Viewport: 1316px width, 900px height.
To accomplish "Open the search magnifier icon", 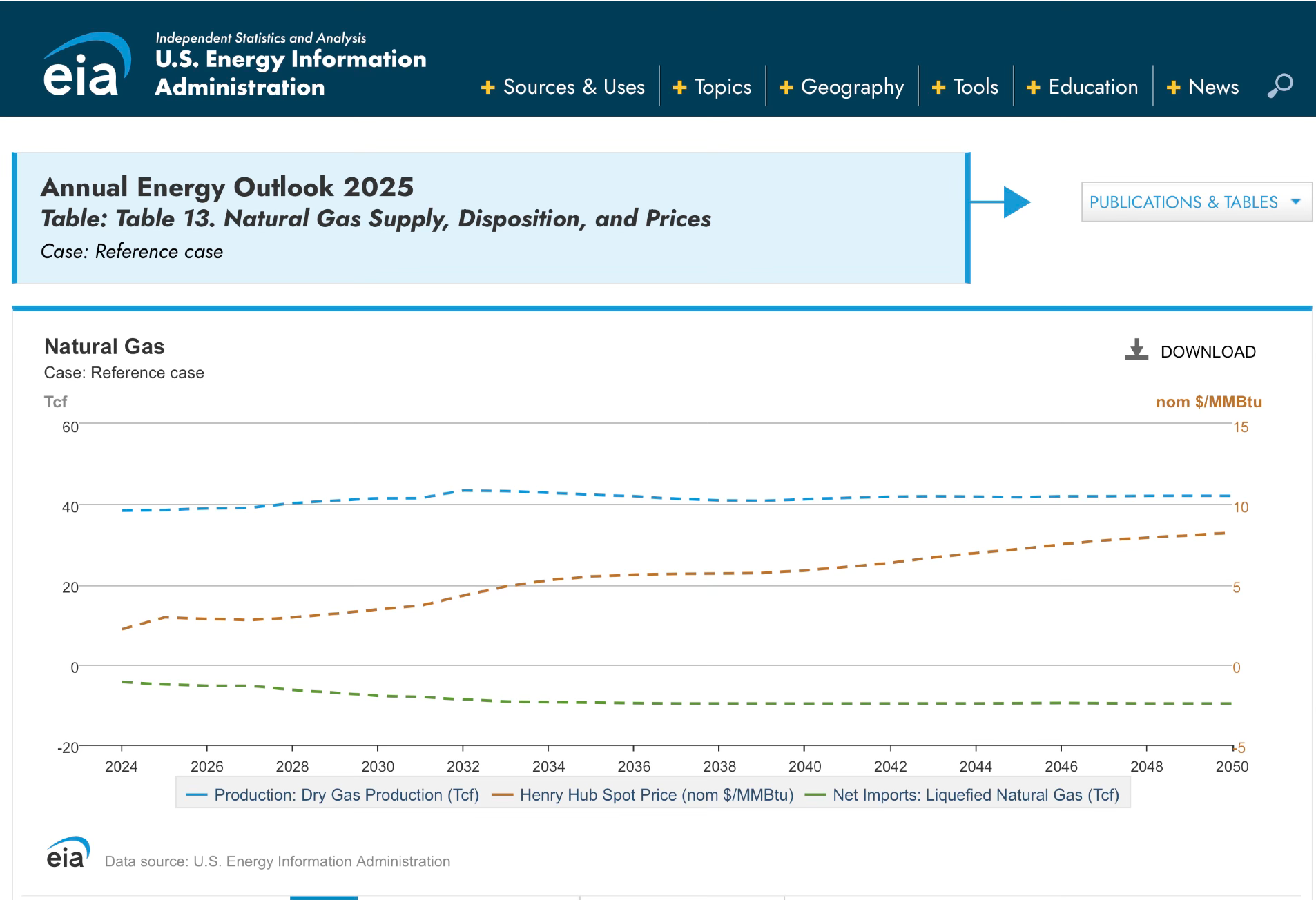I will [1279, 86].
